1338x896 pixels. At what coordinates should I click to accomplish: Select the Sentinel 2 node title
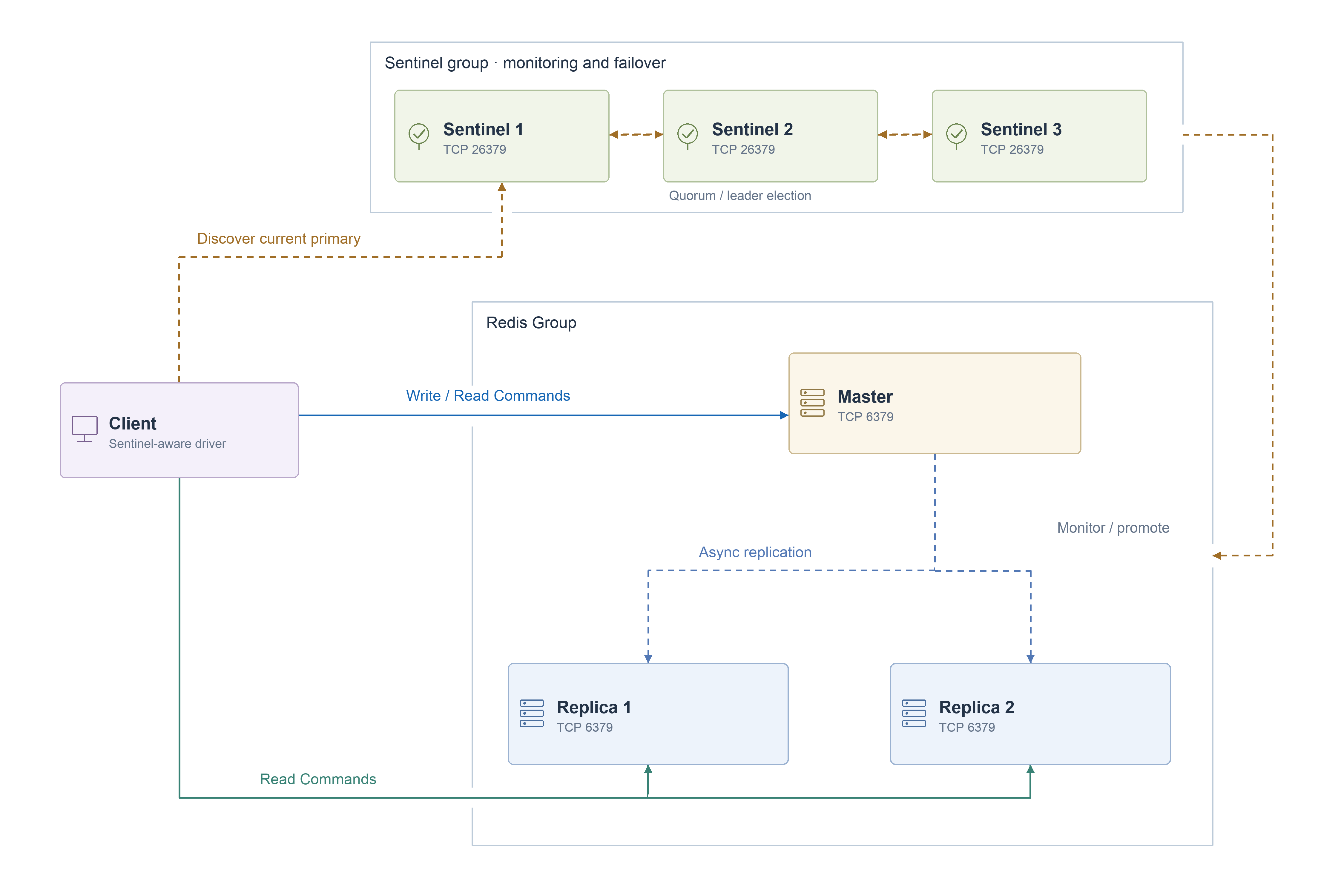[752, 129]
